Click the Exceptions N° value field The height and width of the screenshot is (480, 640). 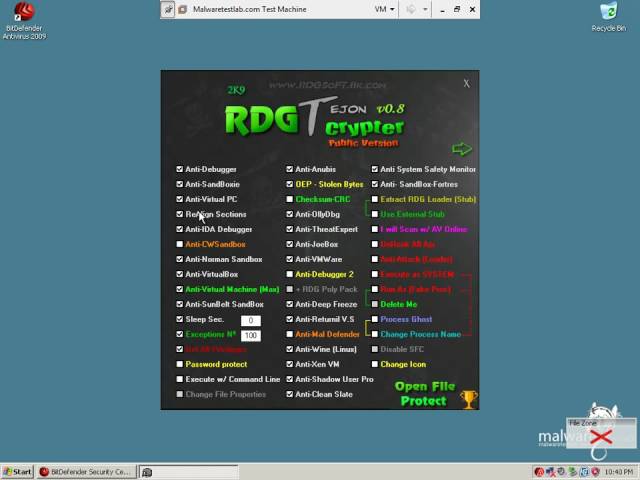[251, 336]
